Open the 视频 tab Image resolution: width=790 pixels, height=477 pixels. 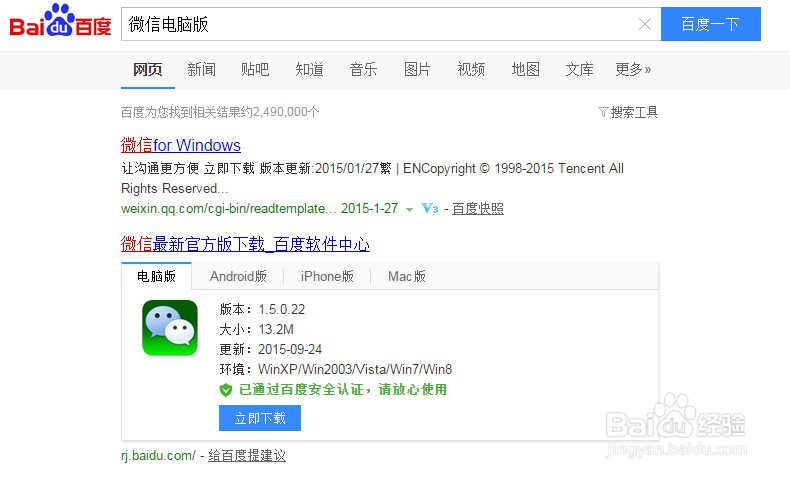tap(471, 70)
